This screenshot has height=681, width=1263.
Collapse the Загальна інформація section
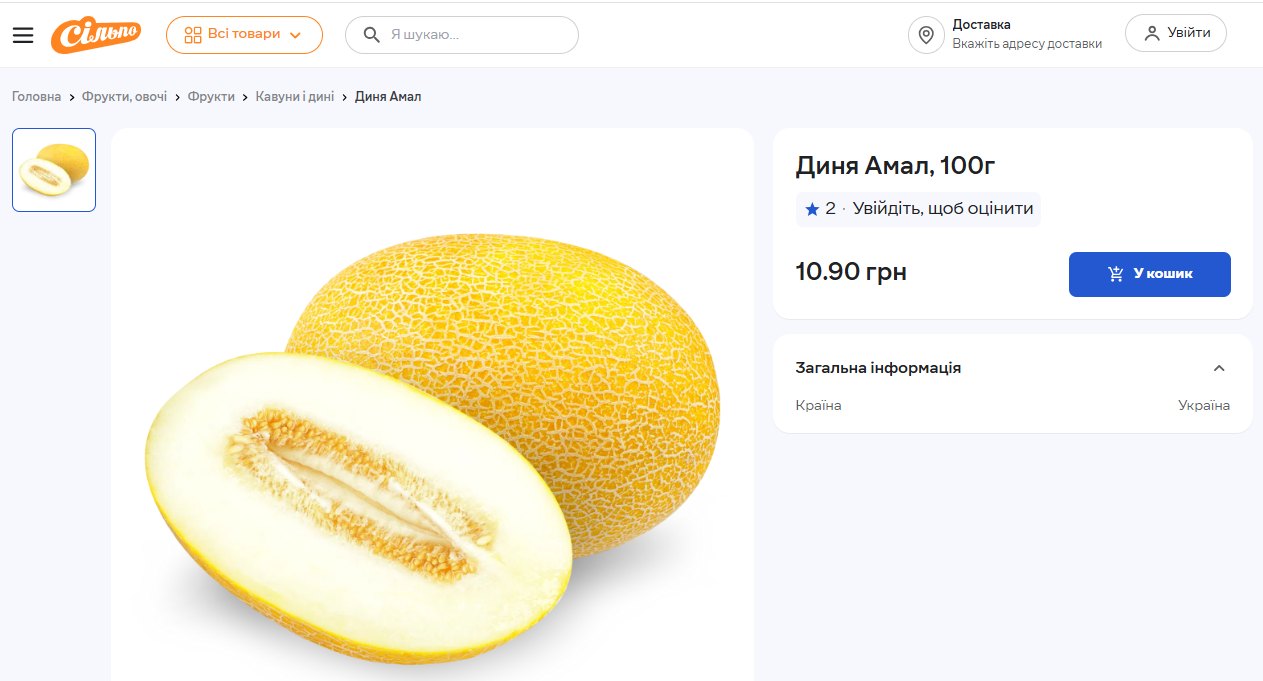tap(1218, 368)
